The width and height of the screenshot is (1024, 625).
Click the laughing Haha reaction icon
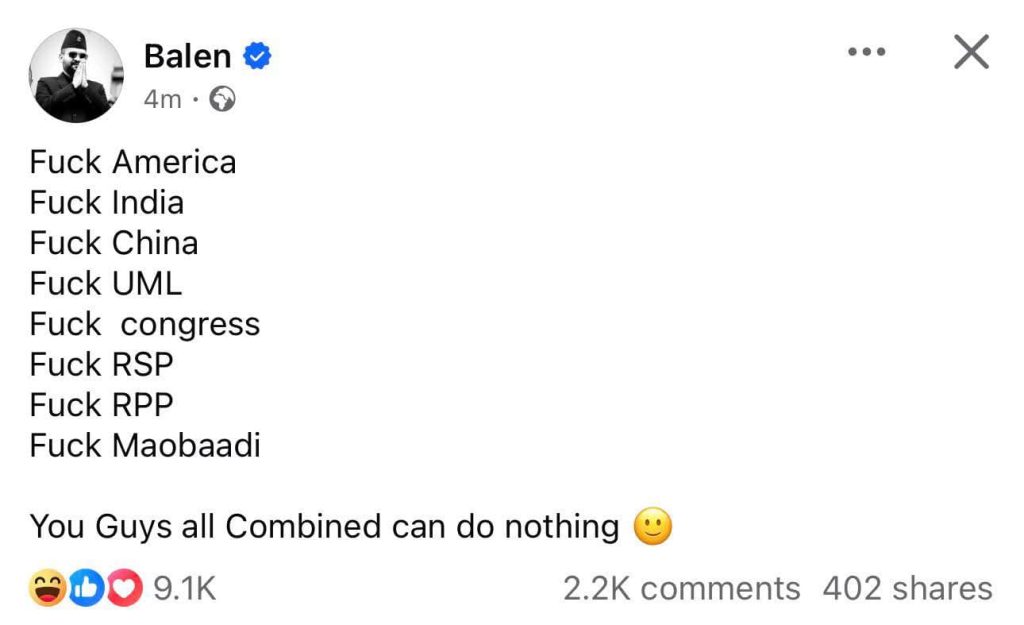click(x=48, y=589)
